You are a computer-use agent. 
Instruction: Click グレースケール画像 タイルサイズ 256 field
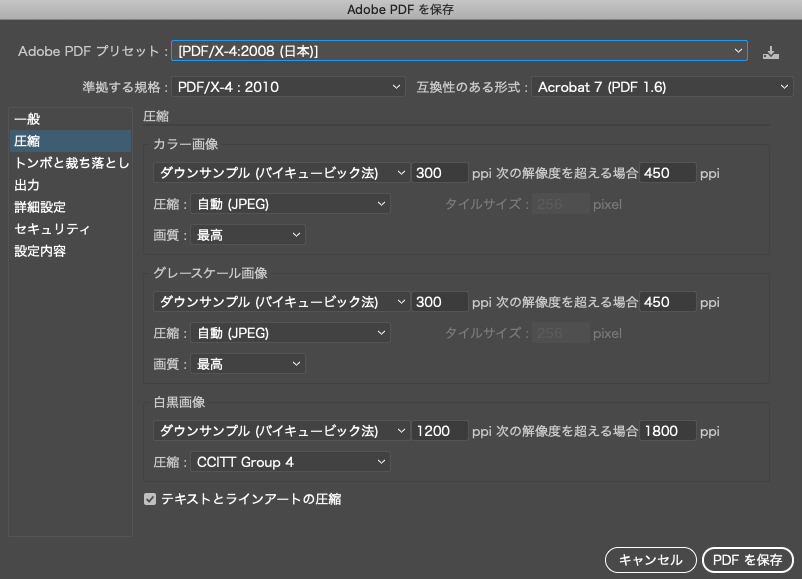point(561,333)
